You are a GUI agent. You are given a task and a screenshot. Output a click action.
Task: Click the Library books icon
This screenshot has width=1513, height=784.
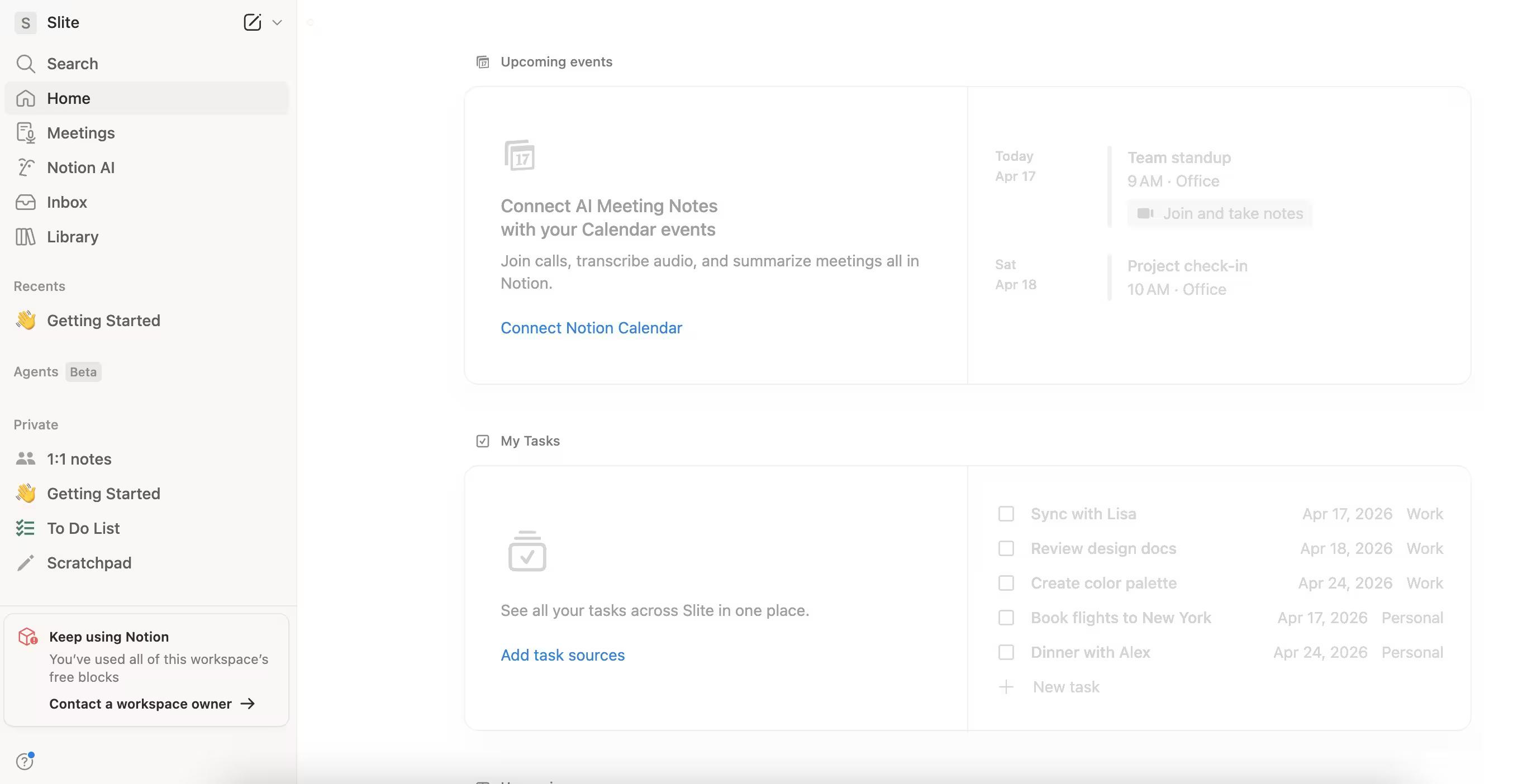tap(25, 237)
